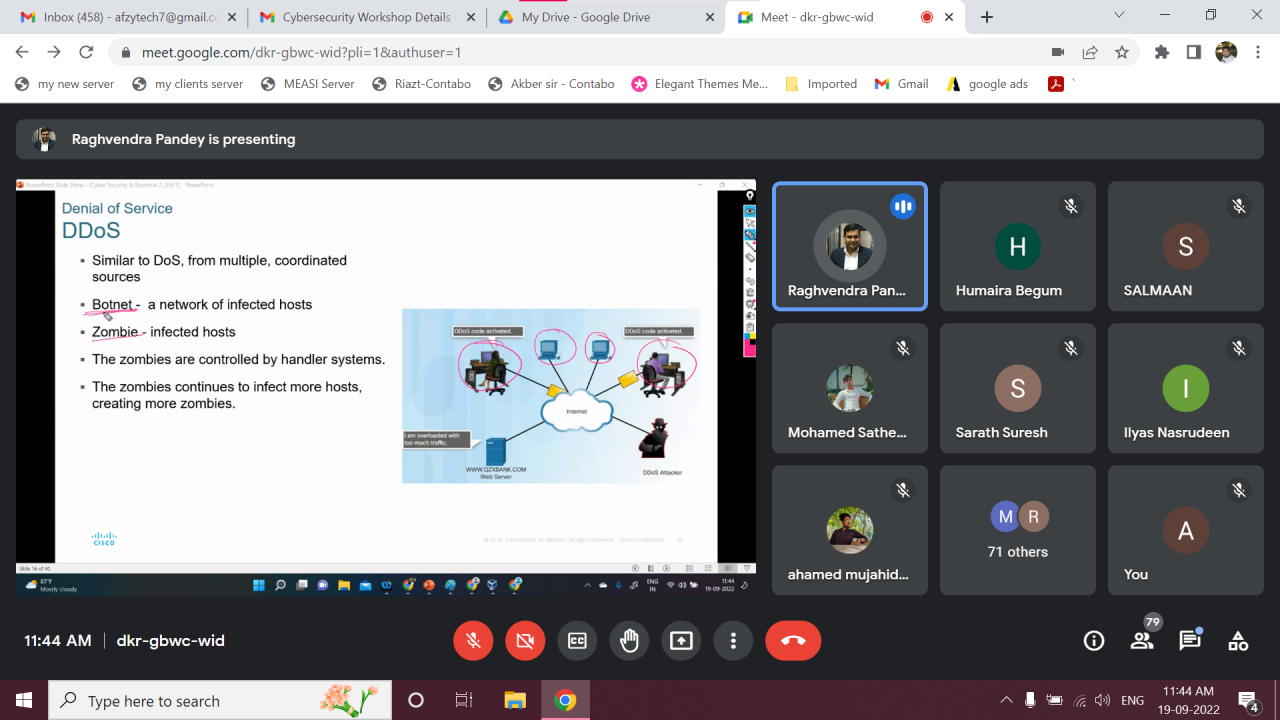The height and width of the screenshot is (720, 1280).
Task: Expand the Chrome profile menu
Action: pyautogui.click(x=1225, y=52)
